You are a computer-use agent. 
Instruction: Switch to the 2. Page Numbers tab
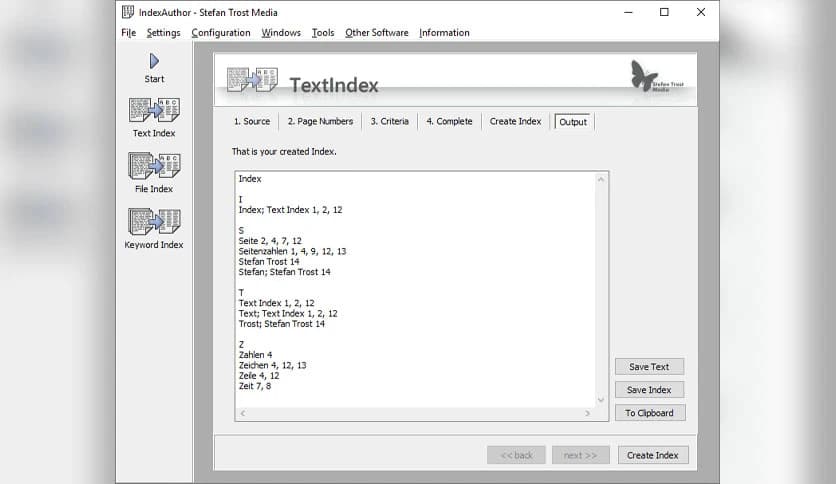[320, 122]
